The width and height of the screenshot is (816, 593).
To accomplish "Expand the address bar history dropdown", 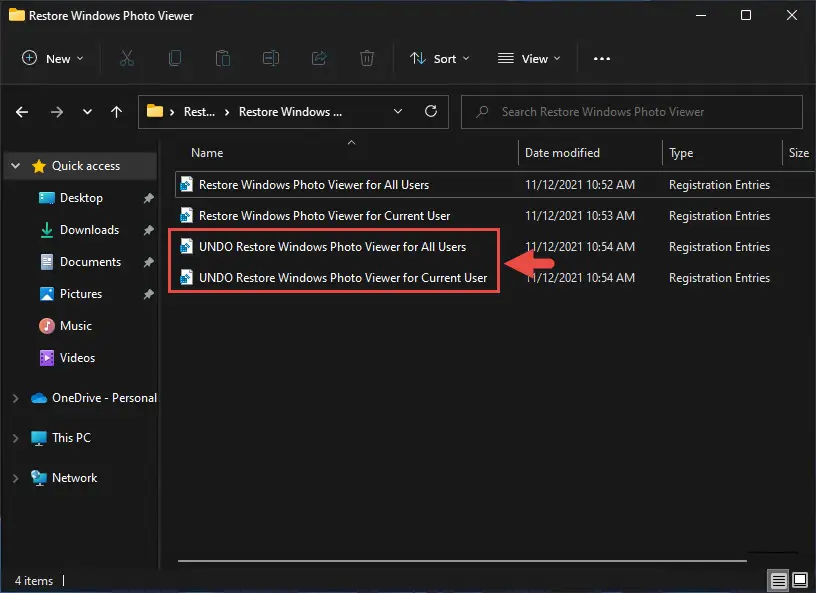I will click(398, 111).
